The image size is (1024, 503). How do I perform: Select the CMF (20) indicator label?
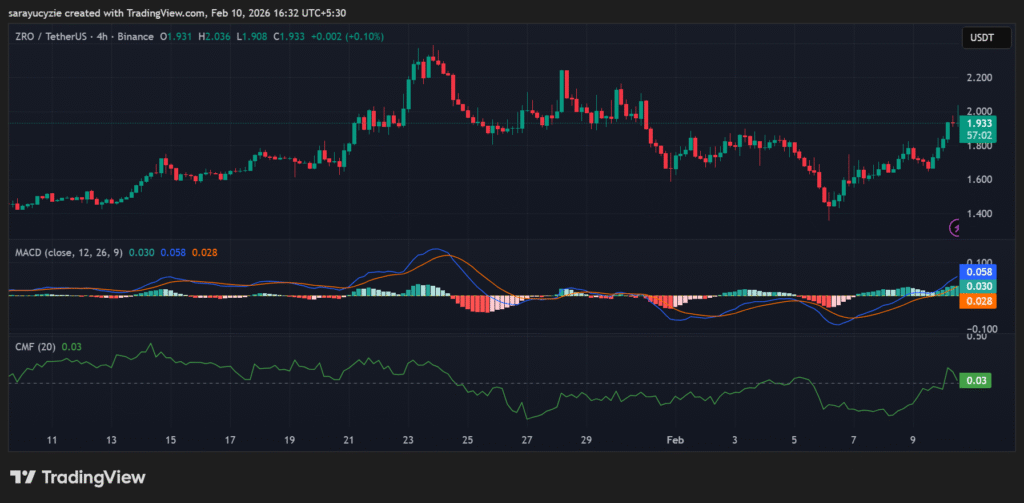[x=34, y=346]
